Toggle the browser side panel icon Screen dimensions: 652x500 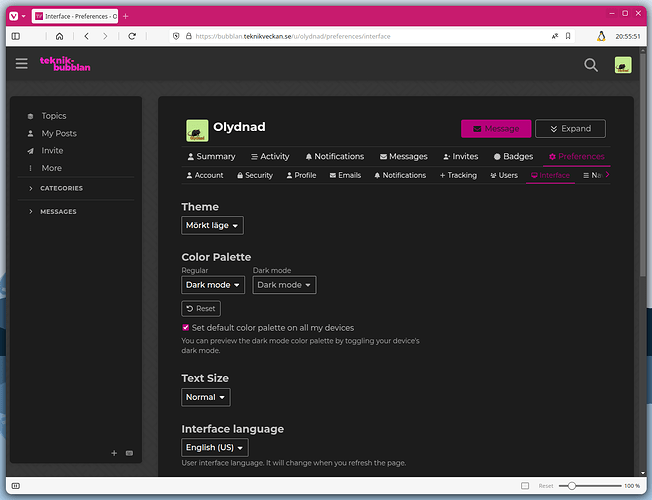pyautogui.click(x=16, y=36)
